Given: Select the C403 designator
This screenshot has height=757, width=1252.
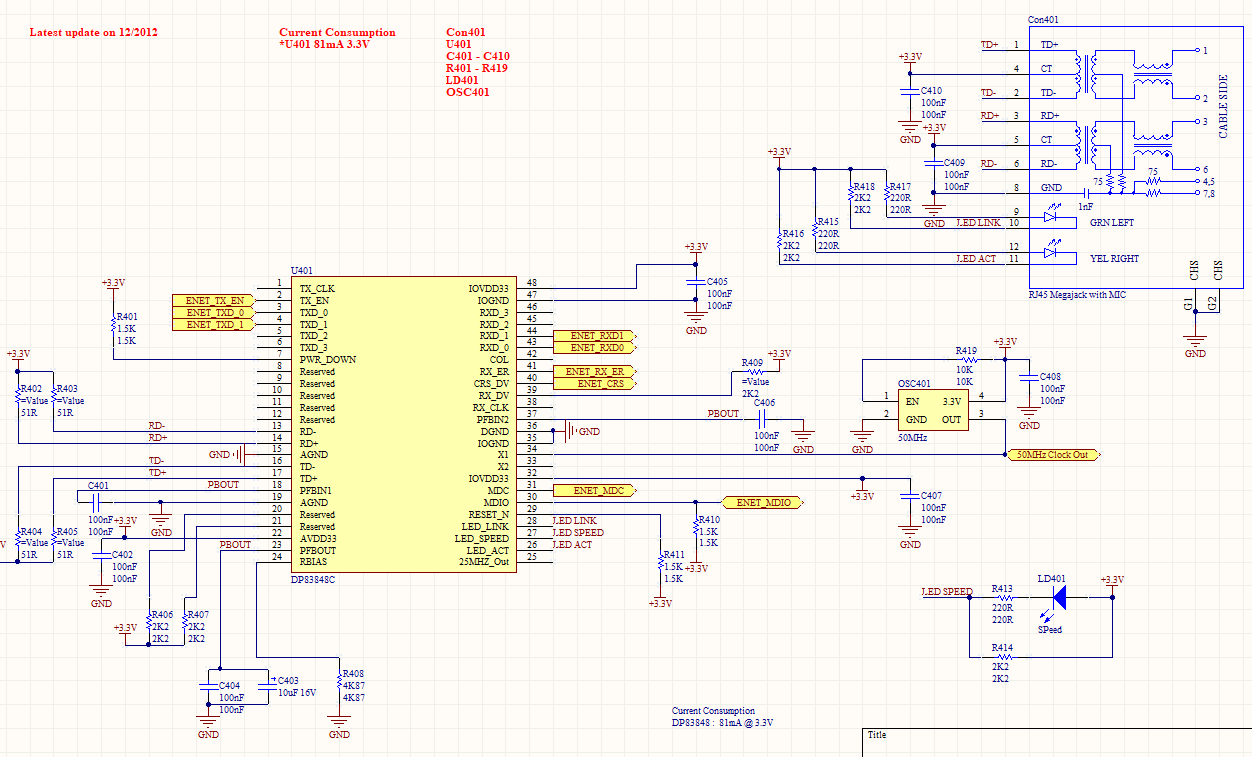Looking at the screenshot, I should click(288, 681).
